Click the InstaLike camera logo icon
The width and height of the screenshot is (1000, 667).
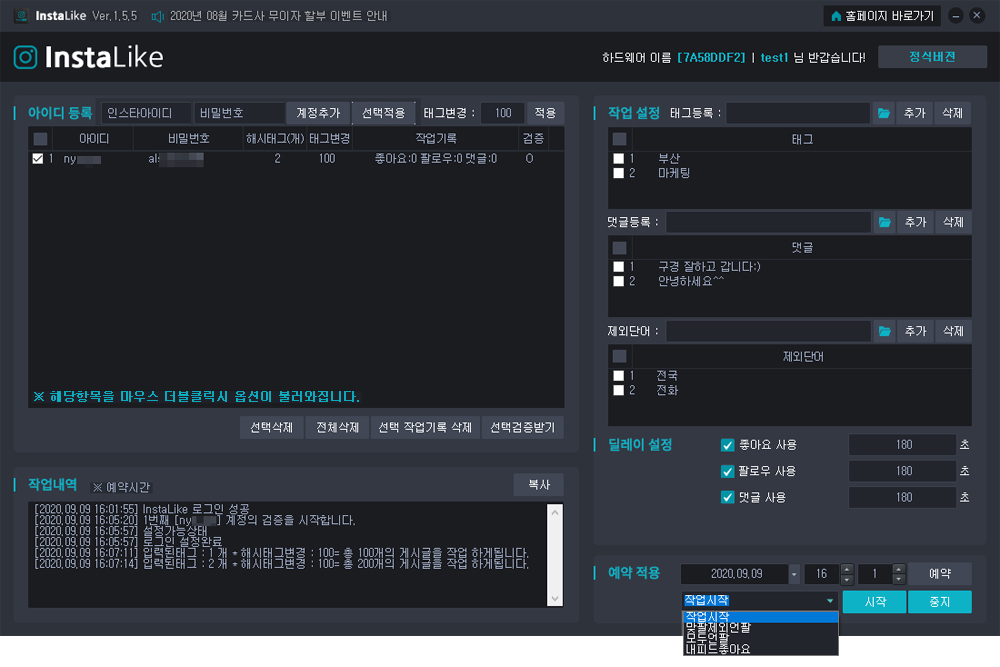tap(26, 57)
